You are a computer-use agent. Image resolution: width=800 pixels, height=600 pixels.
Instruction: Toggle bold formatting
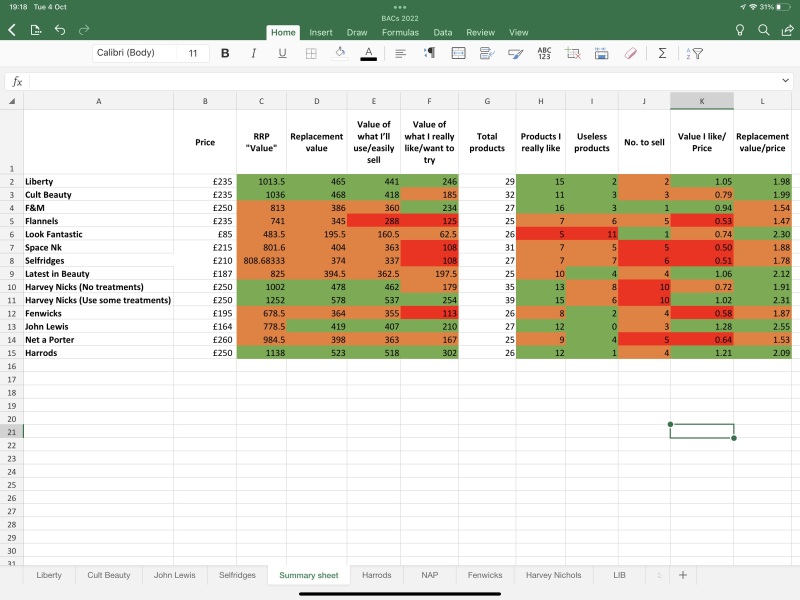click(x=225, y=53)
